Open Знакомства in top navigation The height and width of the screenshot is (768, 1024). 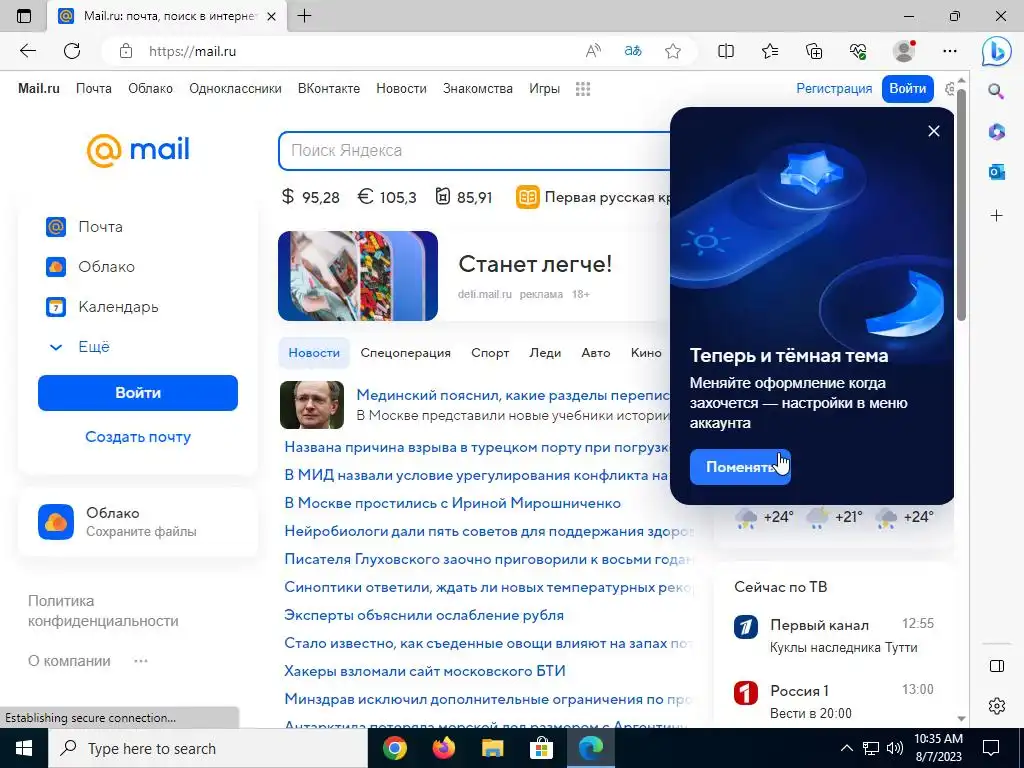[x=477, y=89]
